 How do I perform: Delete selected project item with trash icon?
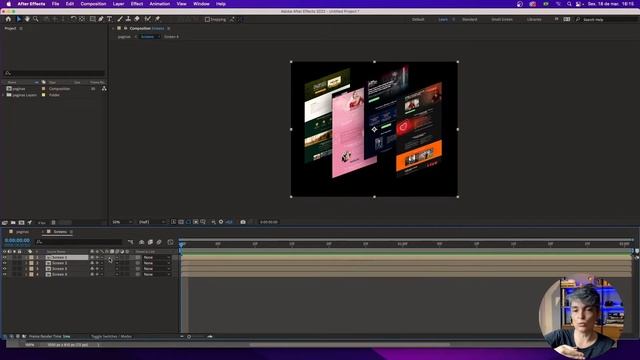(53, 222)
